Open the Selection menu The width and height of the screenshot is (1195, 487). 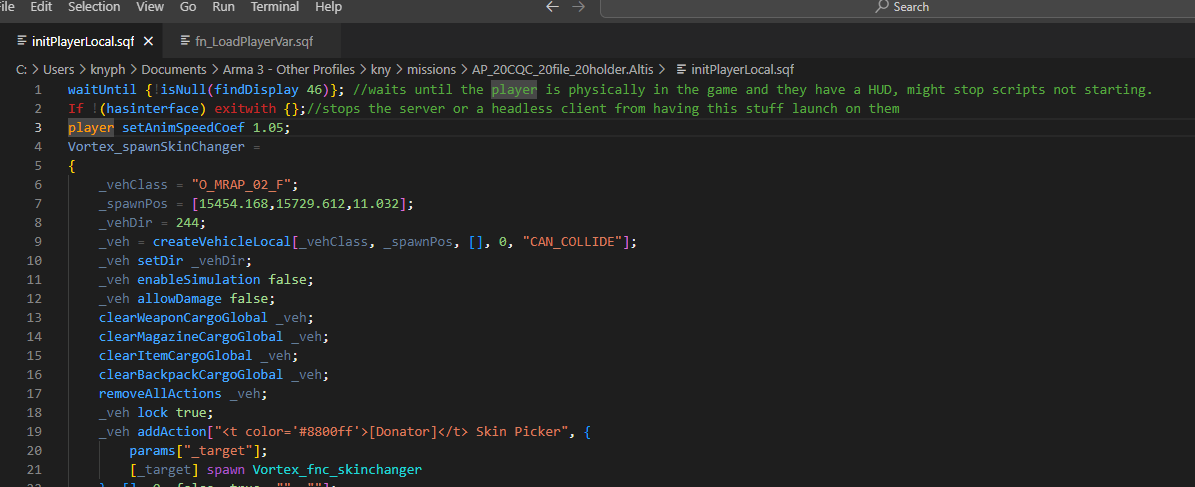[95, 7]
